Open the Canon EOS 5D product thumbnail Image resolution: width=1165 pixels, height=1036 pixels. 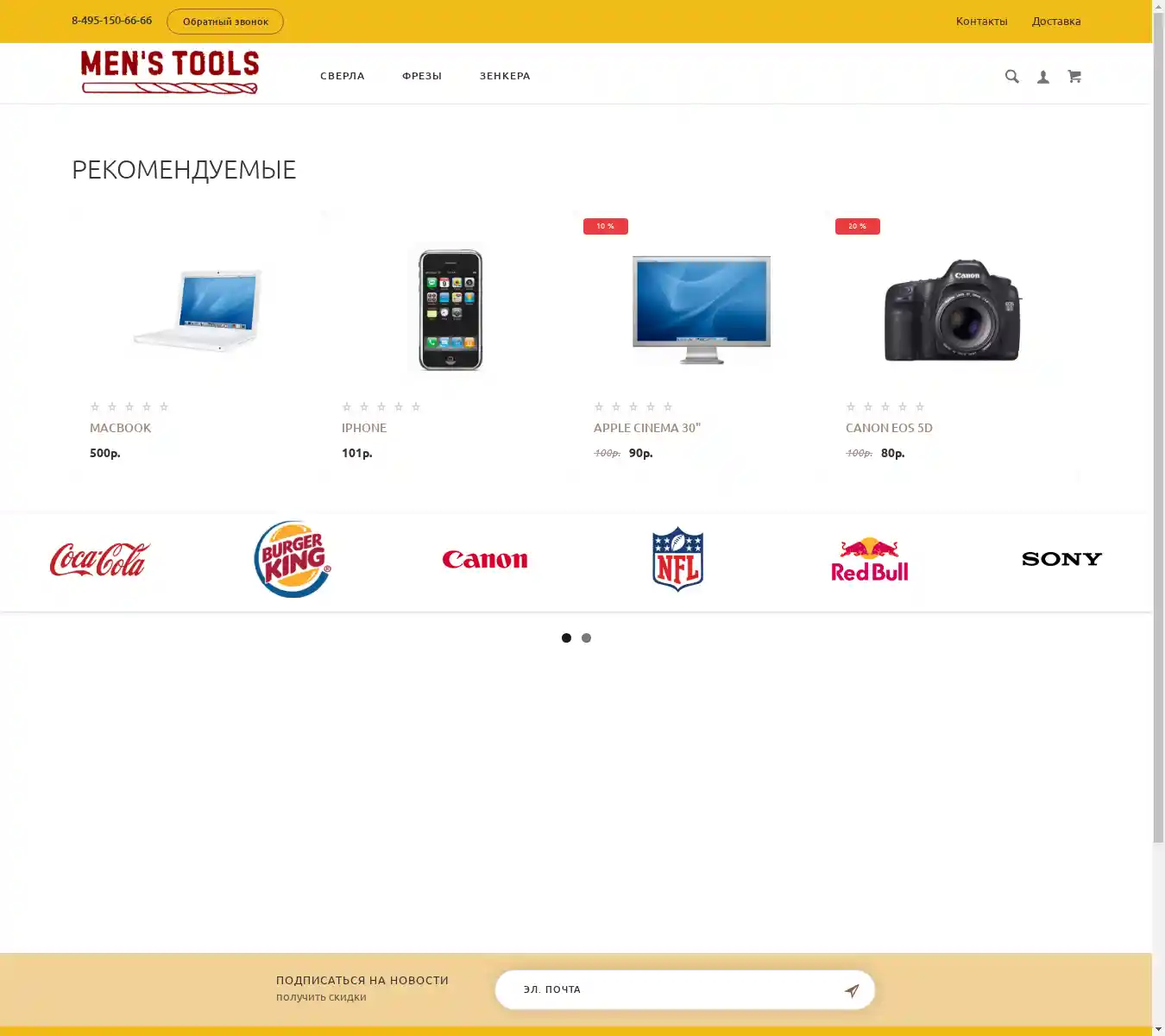coord(954,309)
